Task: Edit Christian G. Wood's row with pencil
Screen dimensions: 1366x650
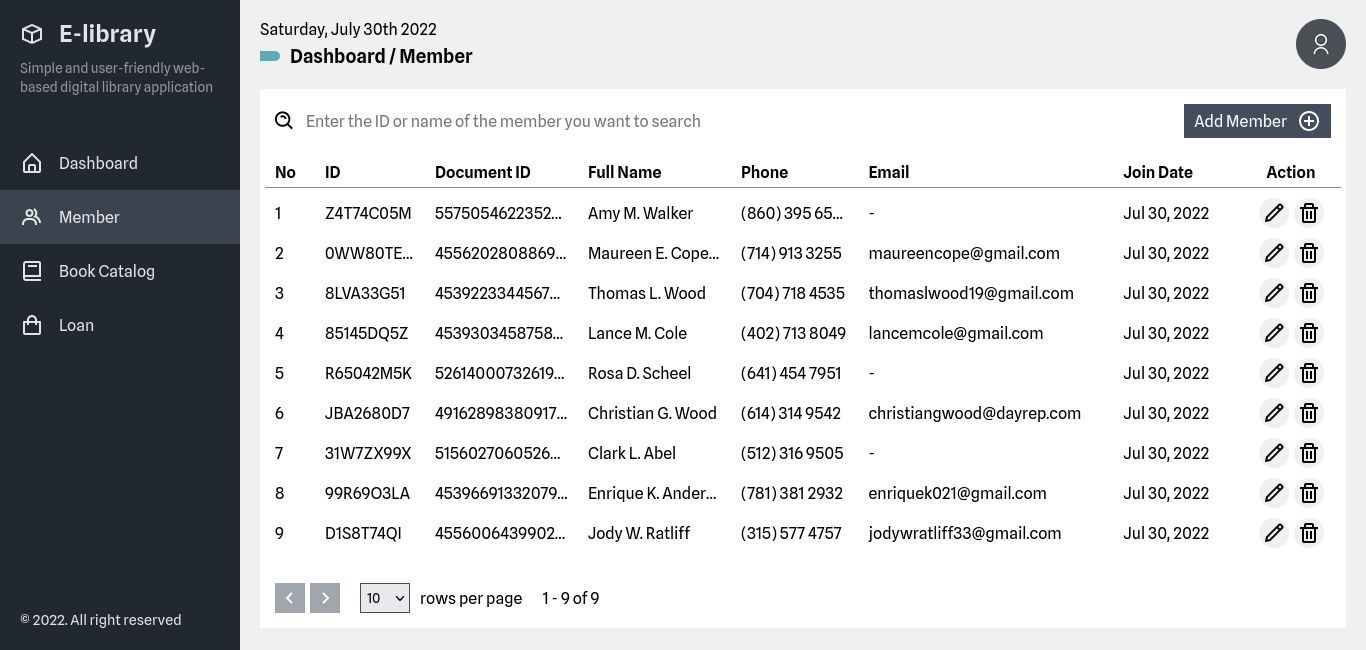Action: click(x=1274, y=413)
